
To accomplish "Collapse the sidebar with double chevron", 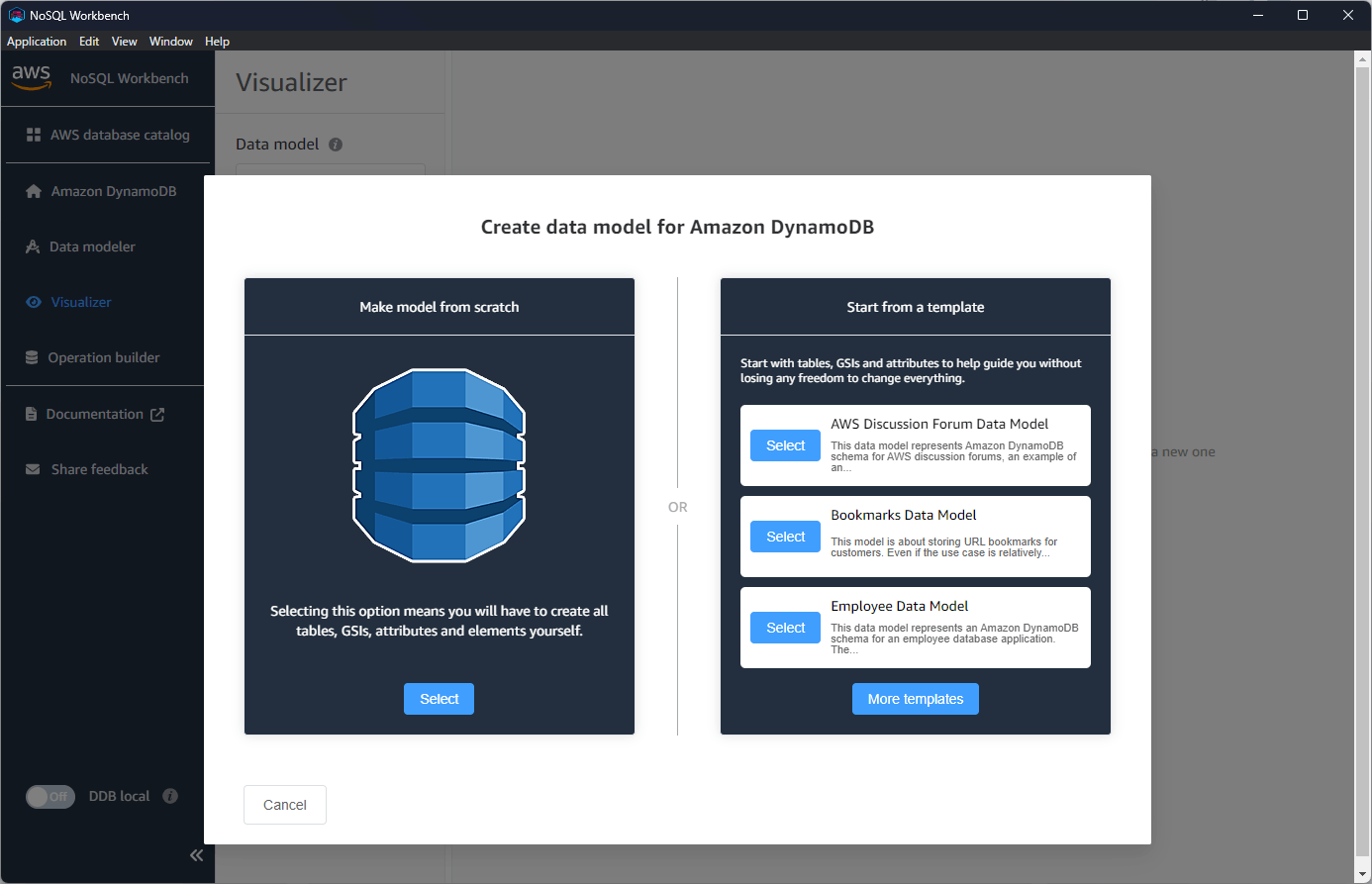I will tap(196, 855).
